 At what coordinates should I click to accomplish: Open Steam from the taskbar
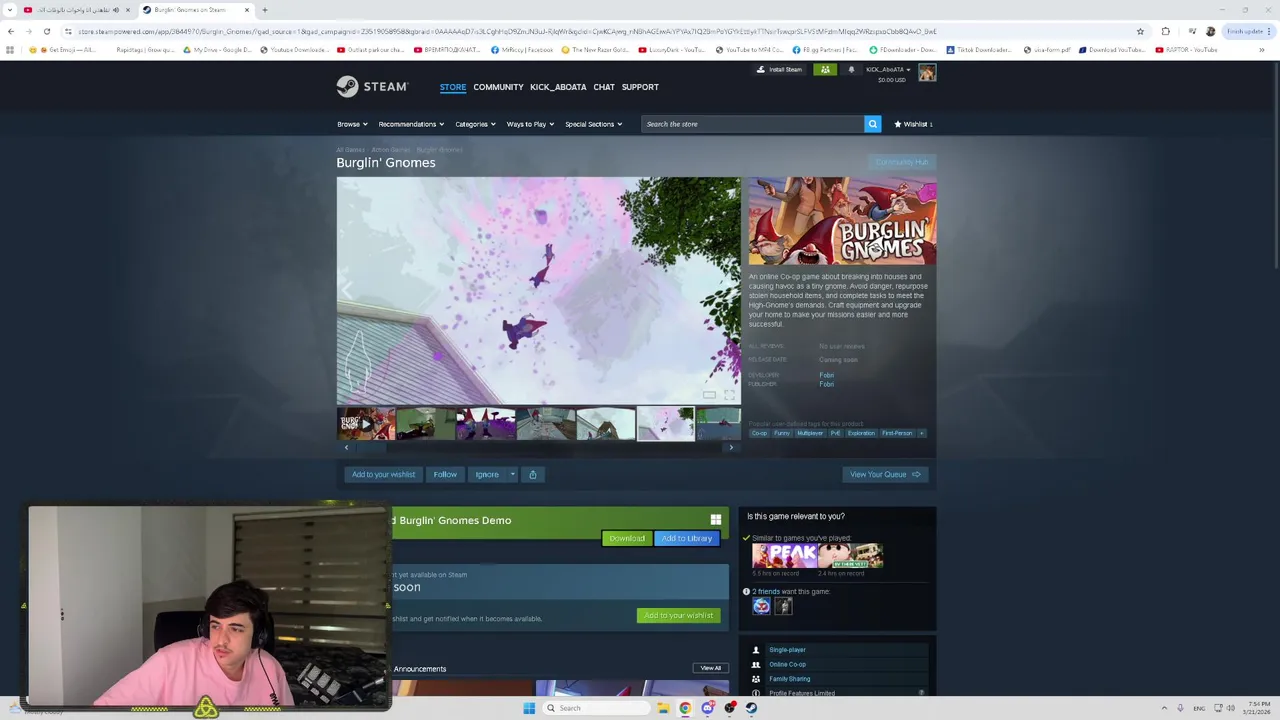(751, 708)
